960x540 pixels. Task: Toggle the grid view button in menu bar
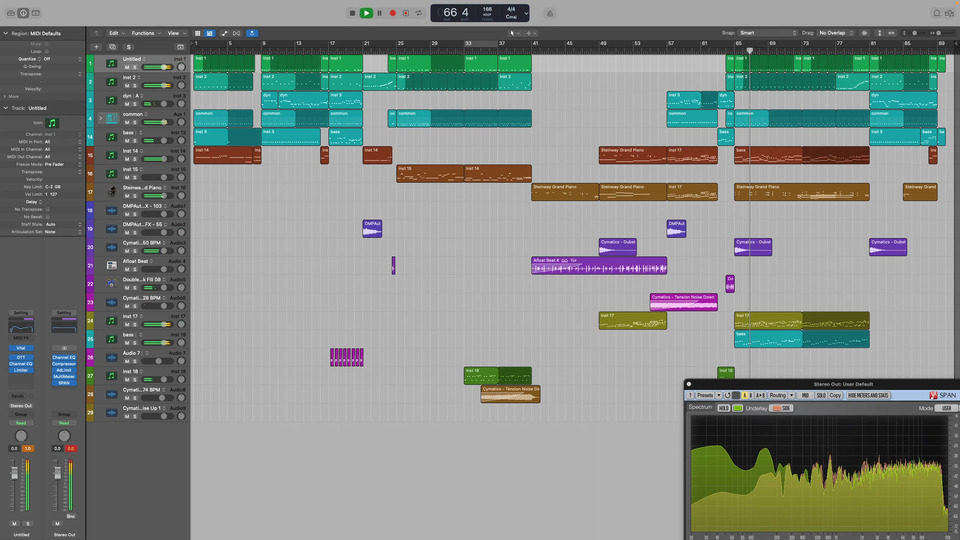coord(197,33)
